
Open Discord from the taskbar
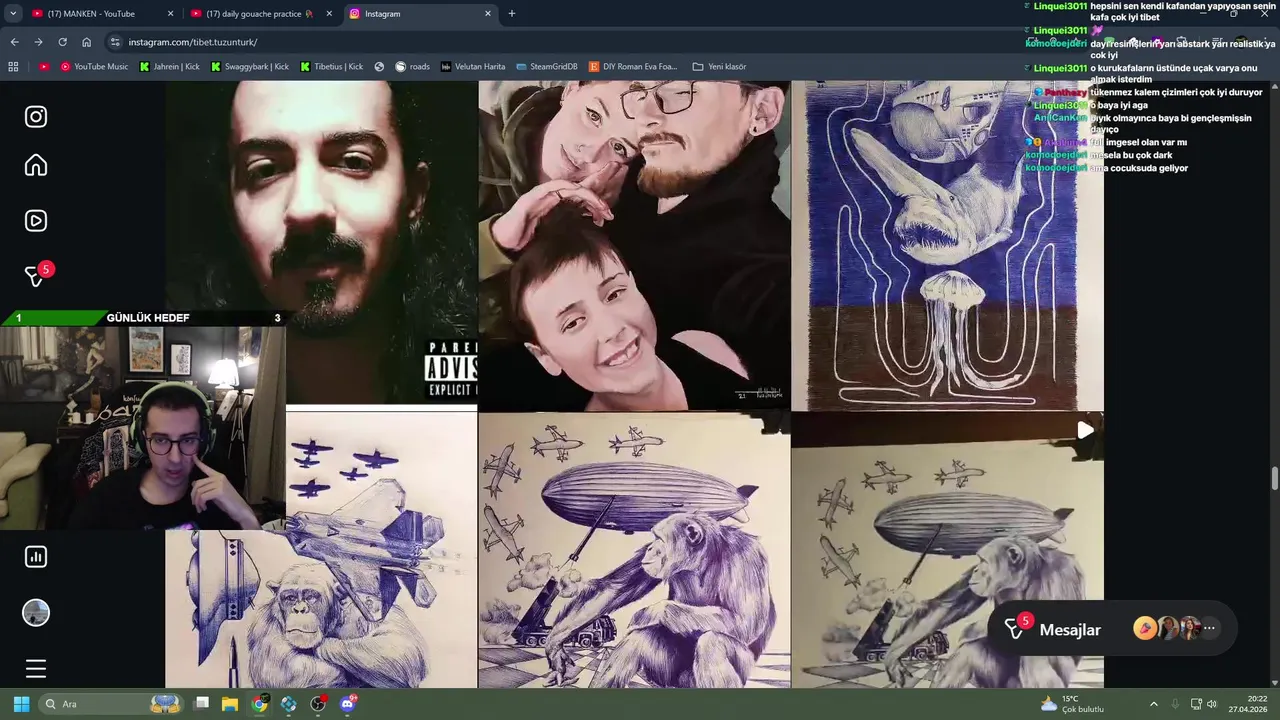[x=348, y=704]
